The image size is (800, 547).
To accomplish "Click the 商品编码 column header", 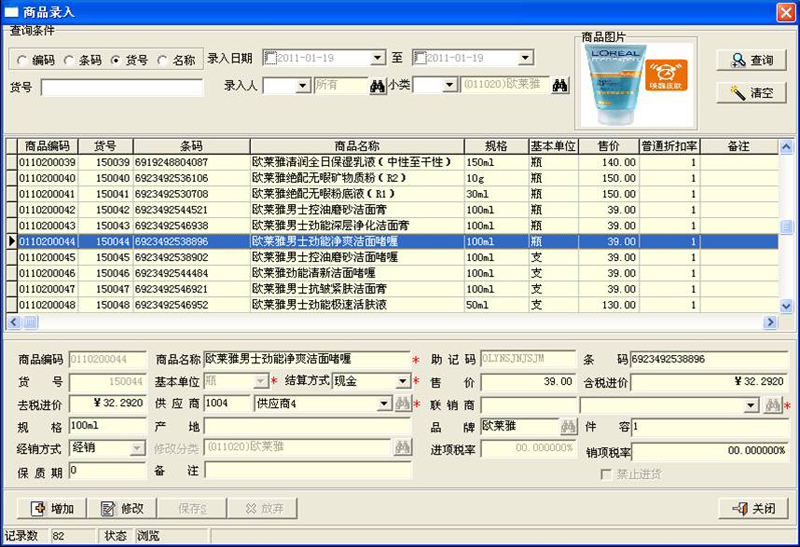I will tap(47, 146).
